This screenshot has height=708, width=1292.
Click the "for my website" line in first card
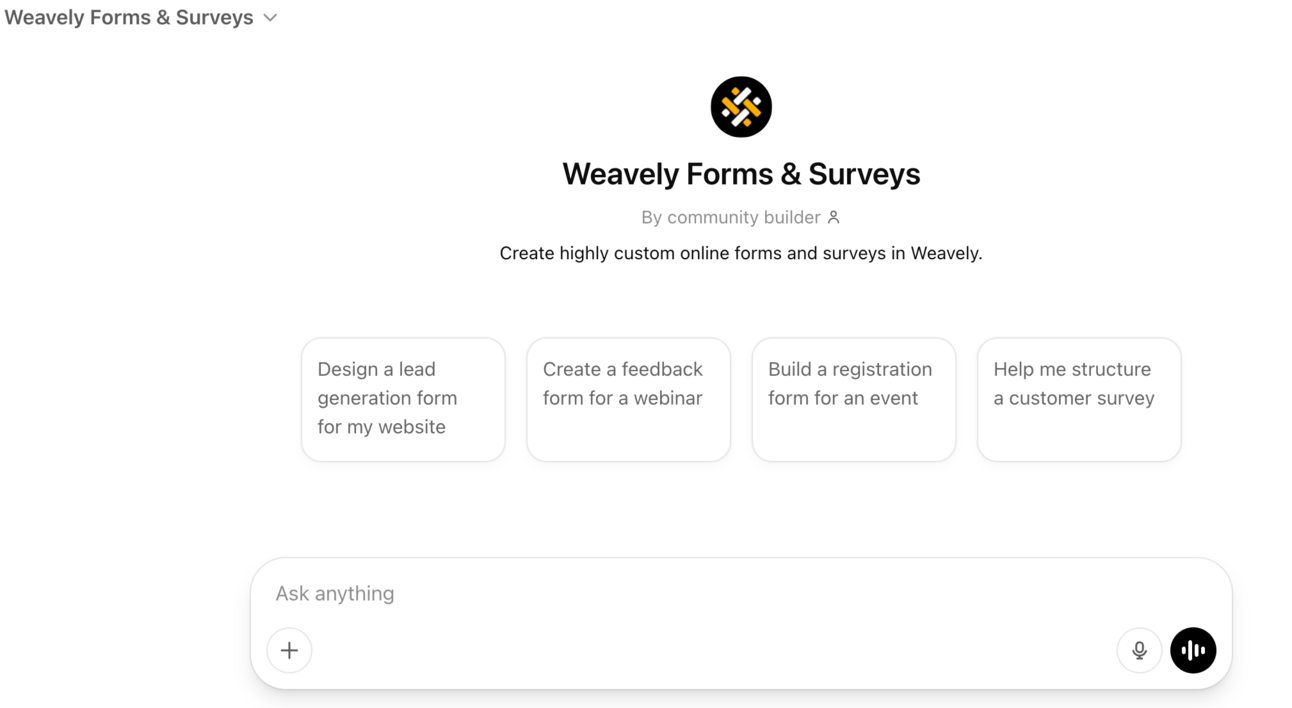coord(381,427)
